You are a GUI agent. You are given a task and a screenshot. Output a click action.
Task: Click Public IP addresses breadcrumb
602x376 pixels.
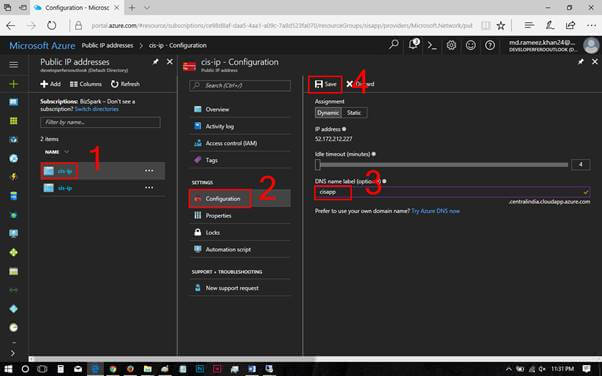coord(107,45)
